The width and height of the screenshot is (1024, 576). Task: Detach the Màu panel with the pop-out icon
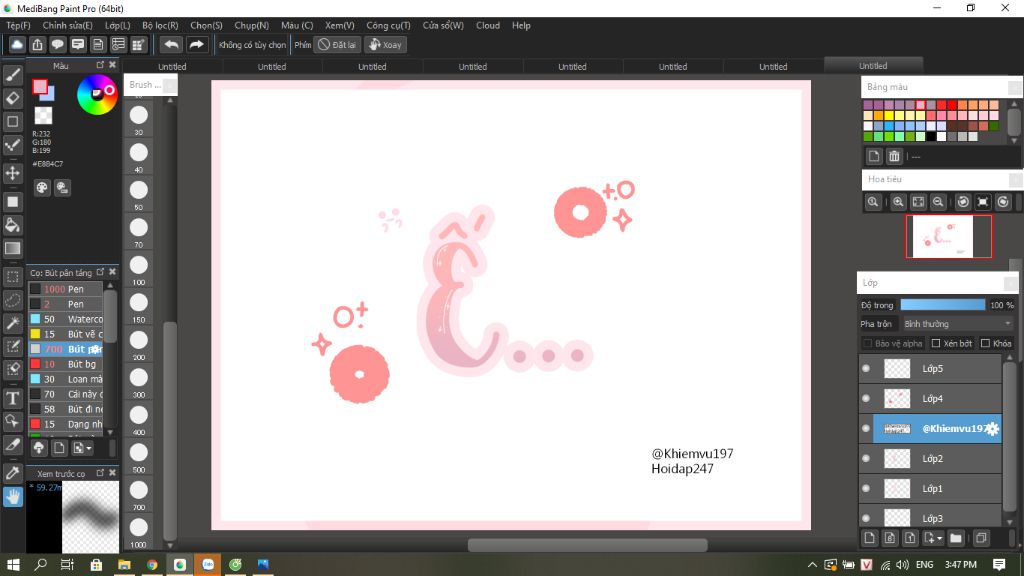point(100,65)
